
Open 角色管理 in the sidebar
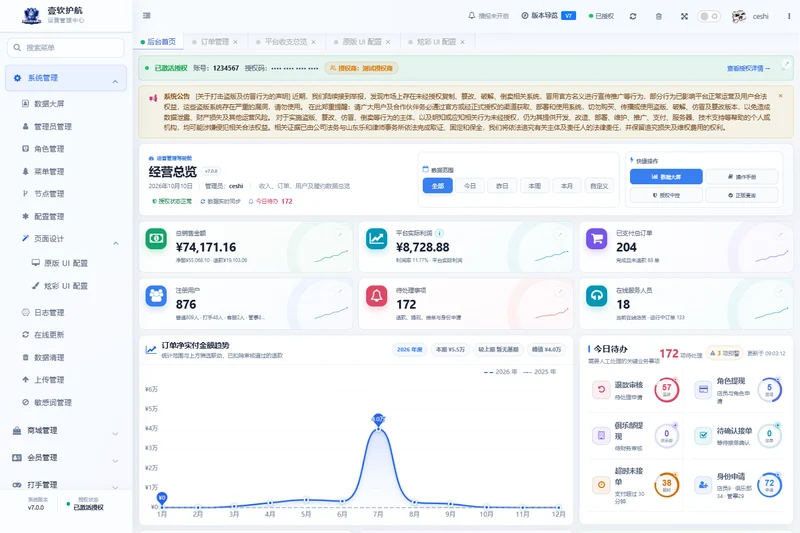tap(49, 149)
